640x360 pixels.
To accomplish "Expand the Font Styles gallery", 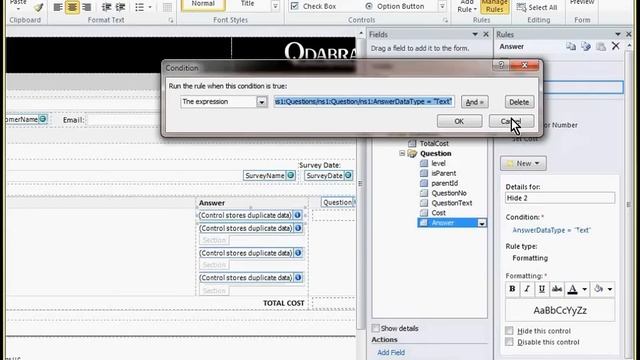I will click(276, 6).
